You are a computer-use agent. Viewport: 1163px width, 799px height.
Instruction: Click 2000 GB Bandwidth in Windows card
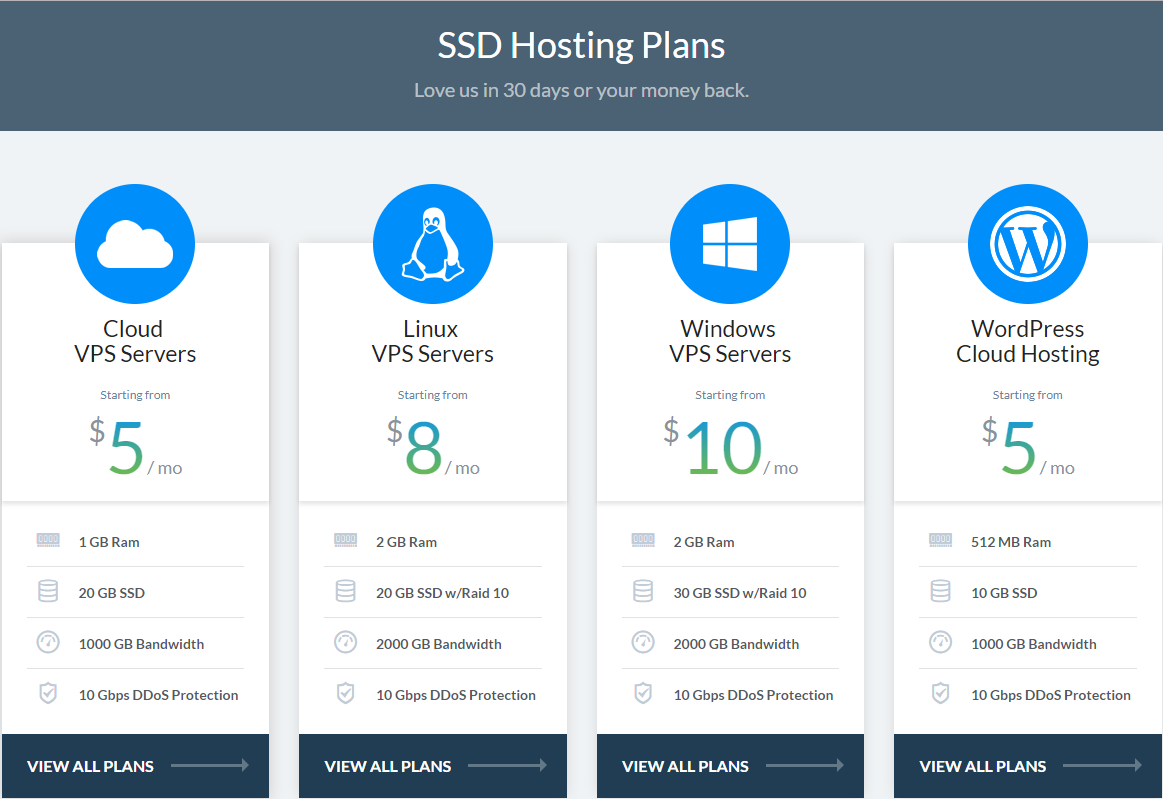tap(736, 644)
